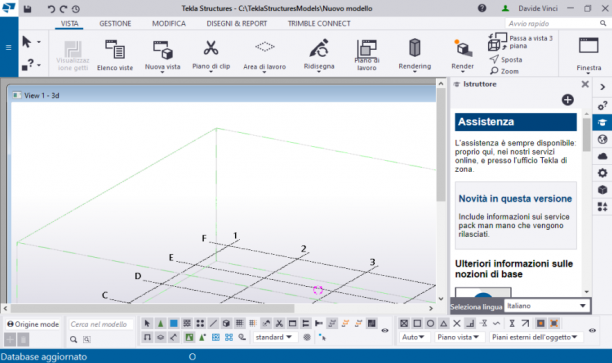Open the MODIFICA ribbon tab
612x363 pixels.
[x=169, y=23]
